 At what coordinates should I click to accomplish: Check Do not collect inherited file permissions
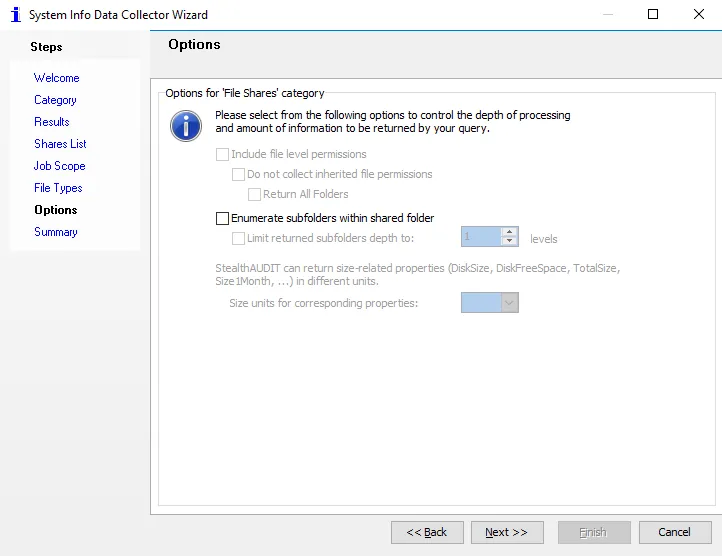tap(238, 174)
